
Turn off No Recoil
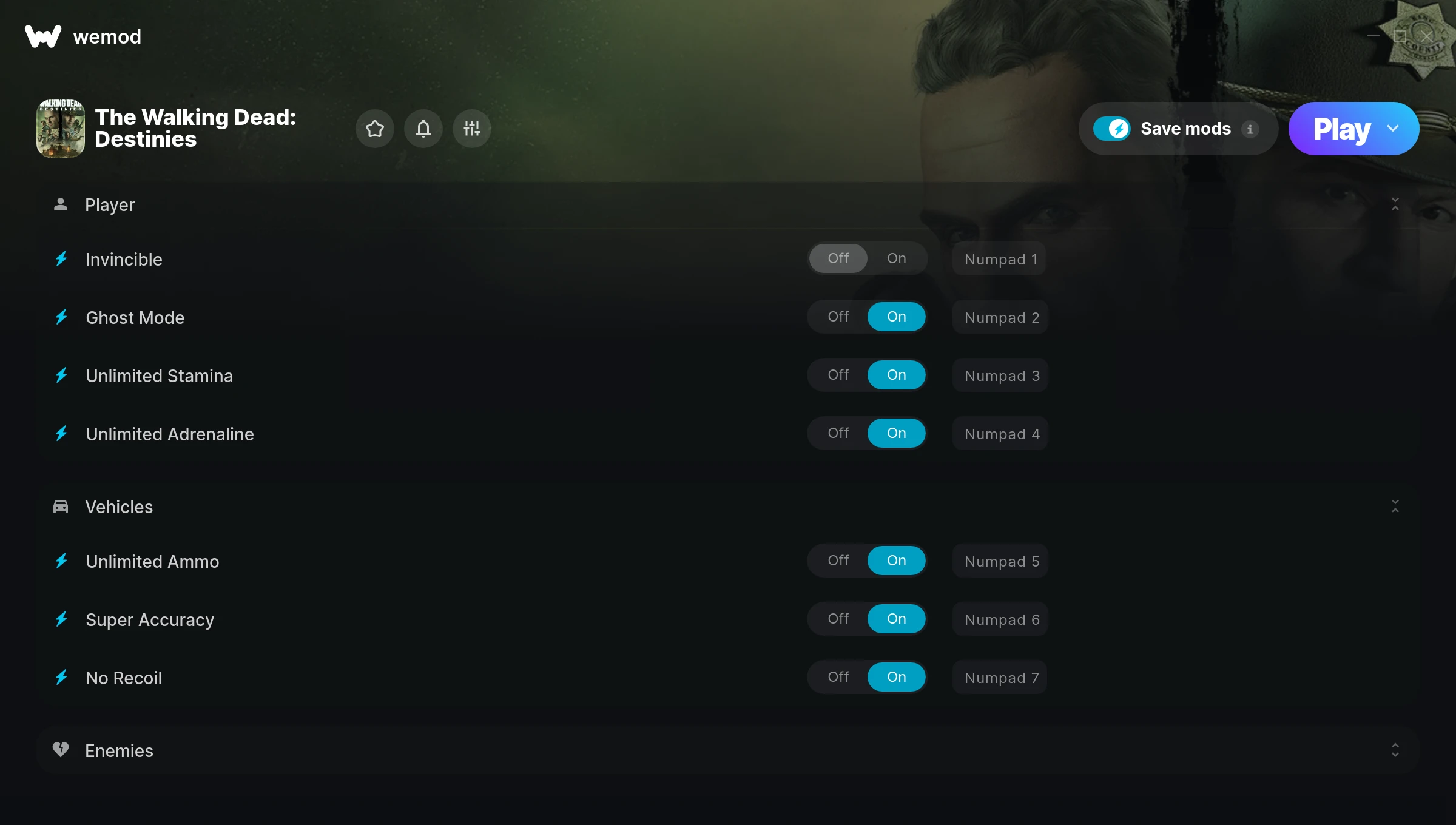tap(838, 677)
